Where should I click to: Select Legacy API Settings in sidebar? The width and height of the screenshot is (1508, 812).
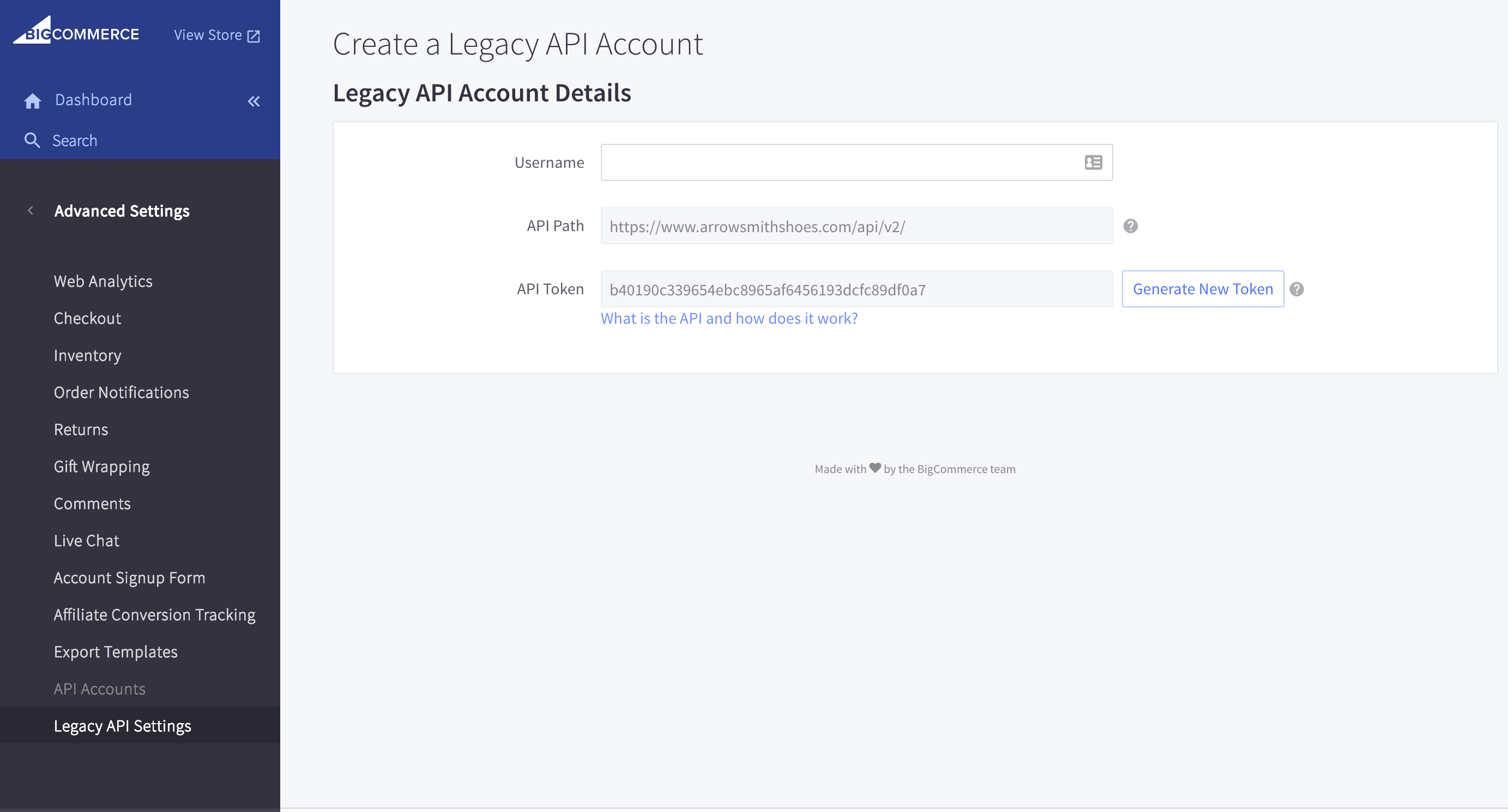(122, 725)
